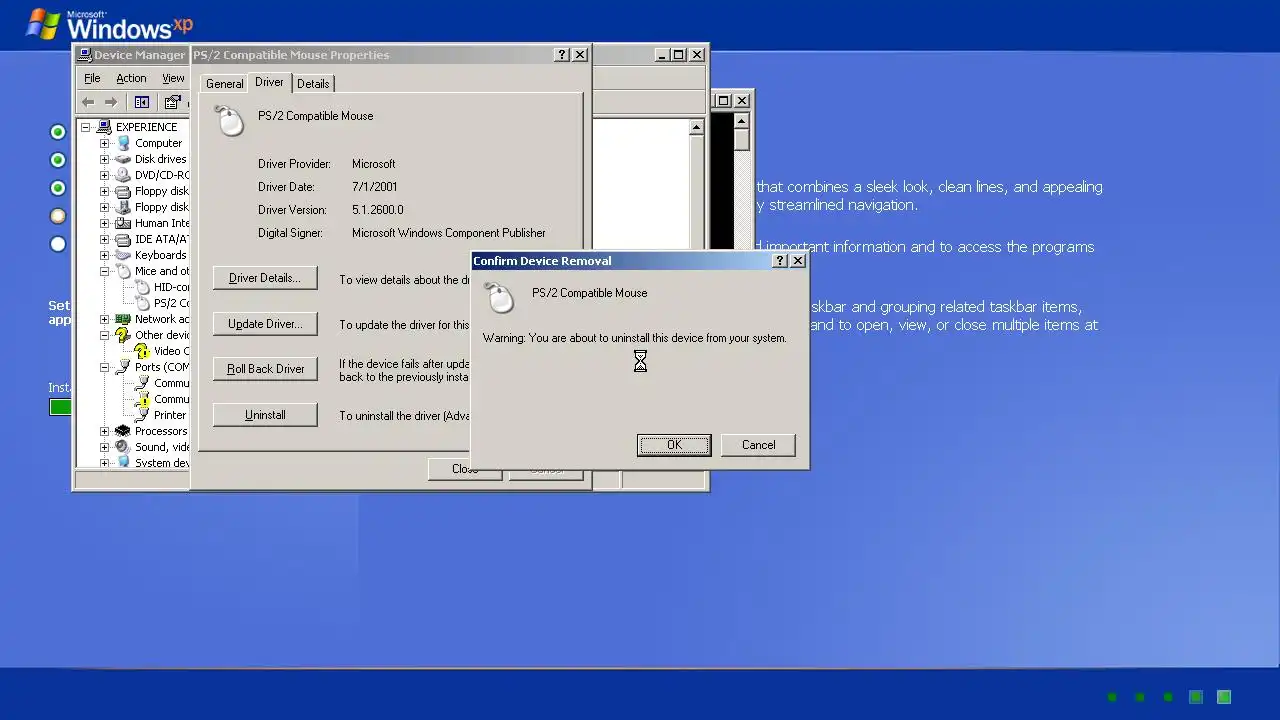The width and height of the screenshot is (1280, 720).
Task: Expand the Network adapters node
Action: 104,319
